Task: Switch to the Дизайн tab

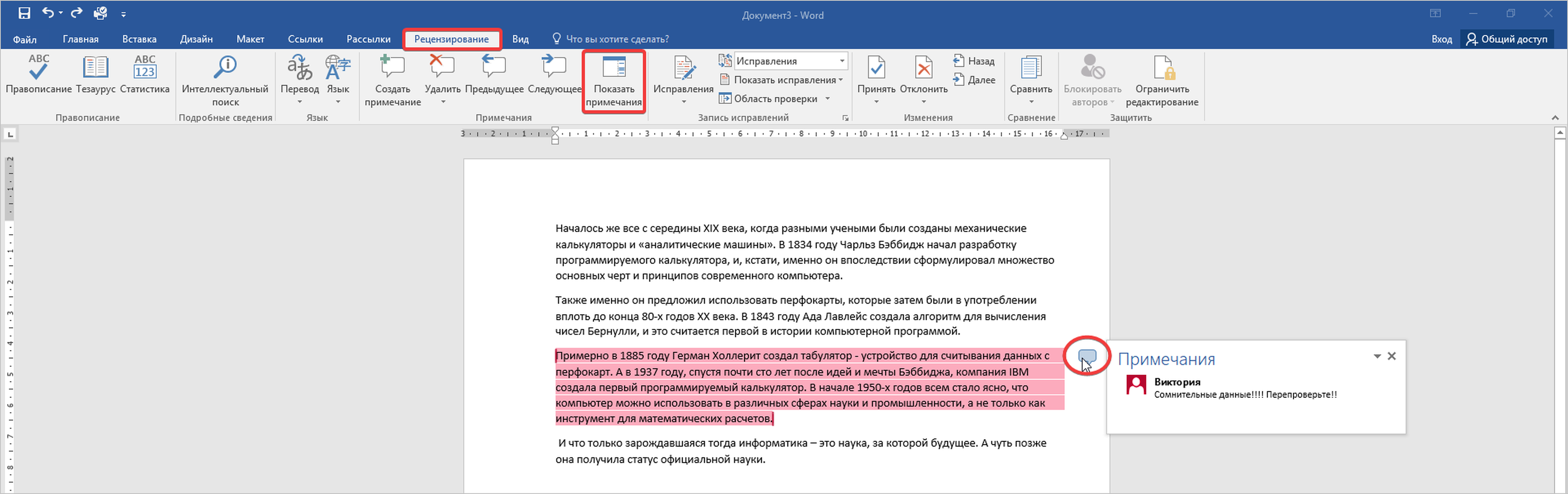Action: point(197,39)
